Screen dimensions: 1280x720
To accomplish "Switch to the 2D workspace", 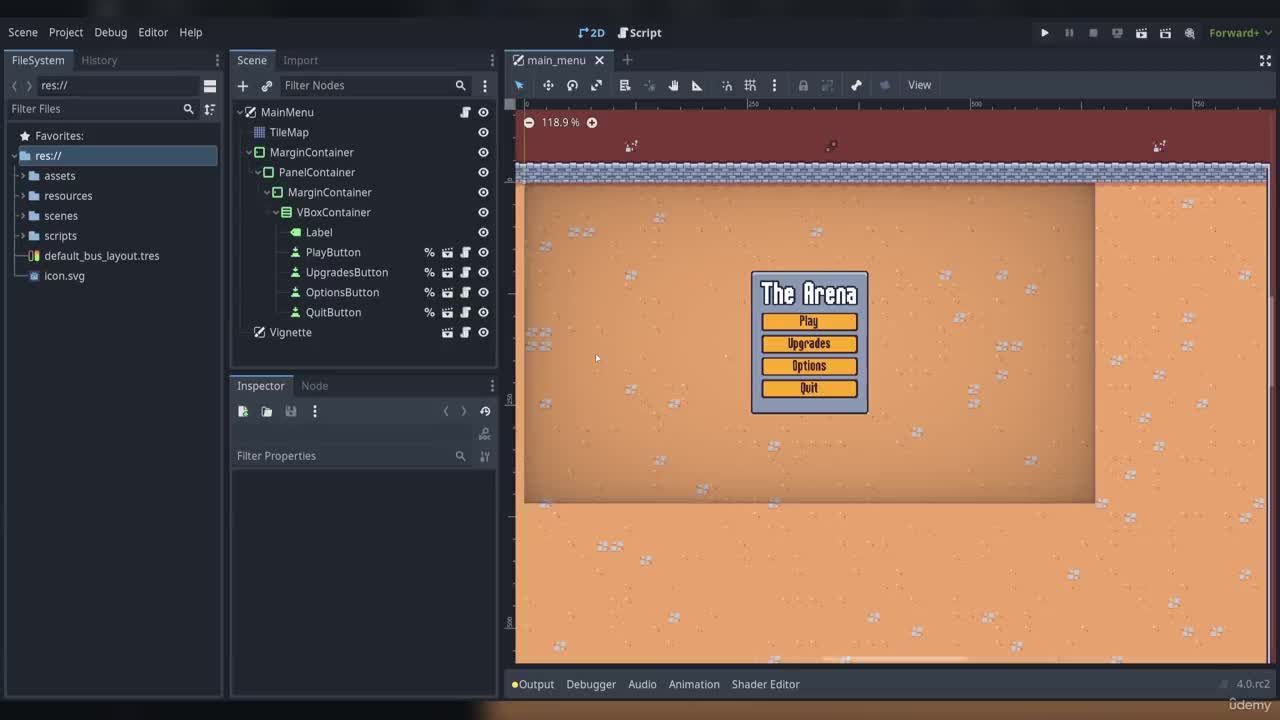I will pos(591,33).
